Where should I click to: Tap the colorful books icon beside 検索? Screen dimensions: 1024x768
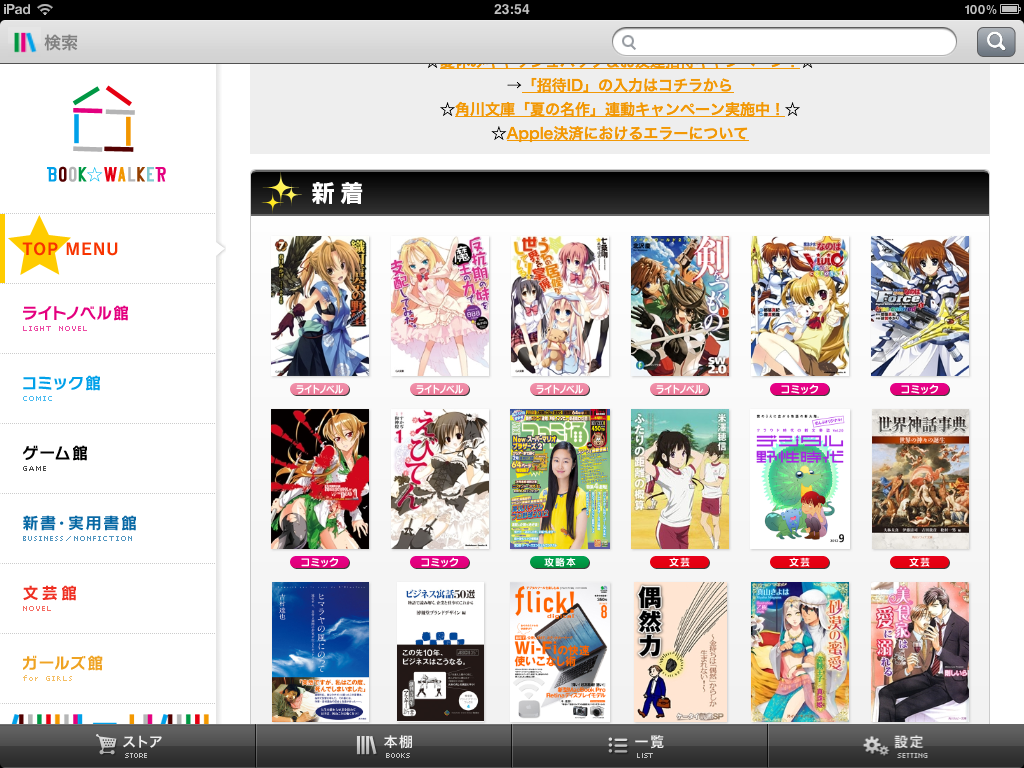tap(25, 42)
